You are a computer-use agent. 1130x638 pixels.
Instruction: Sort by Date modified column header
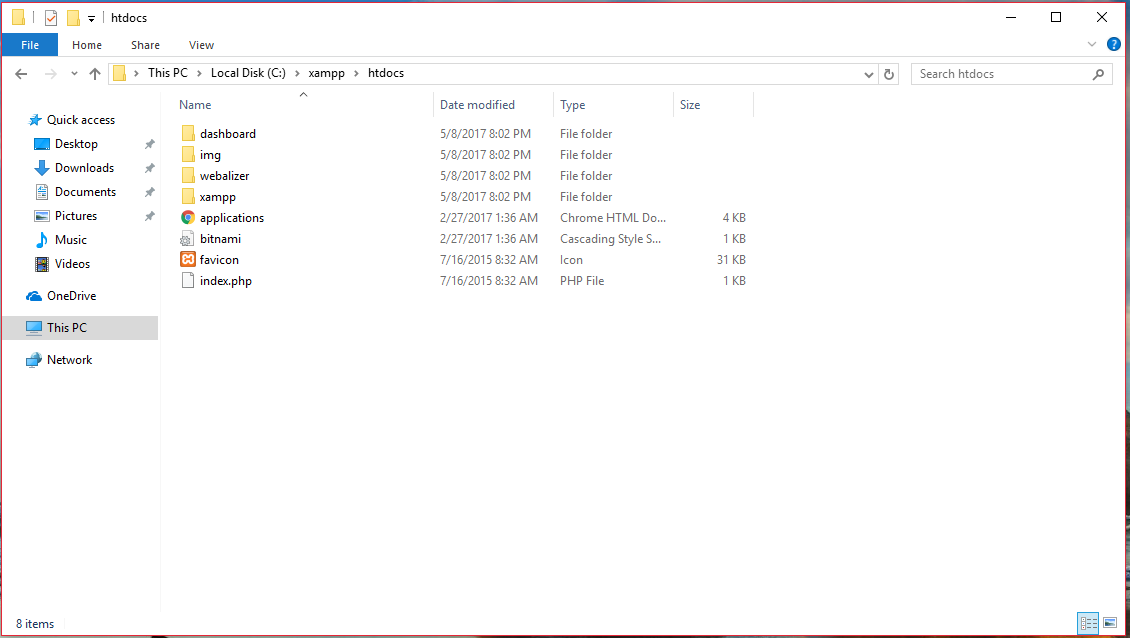tap(477, 105)
